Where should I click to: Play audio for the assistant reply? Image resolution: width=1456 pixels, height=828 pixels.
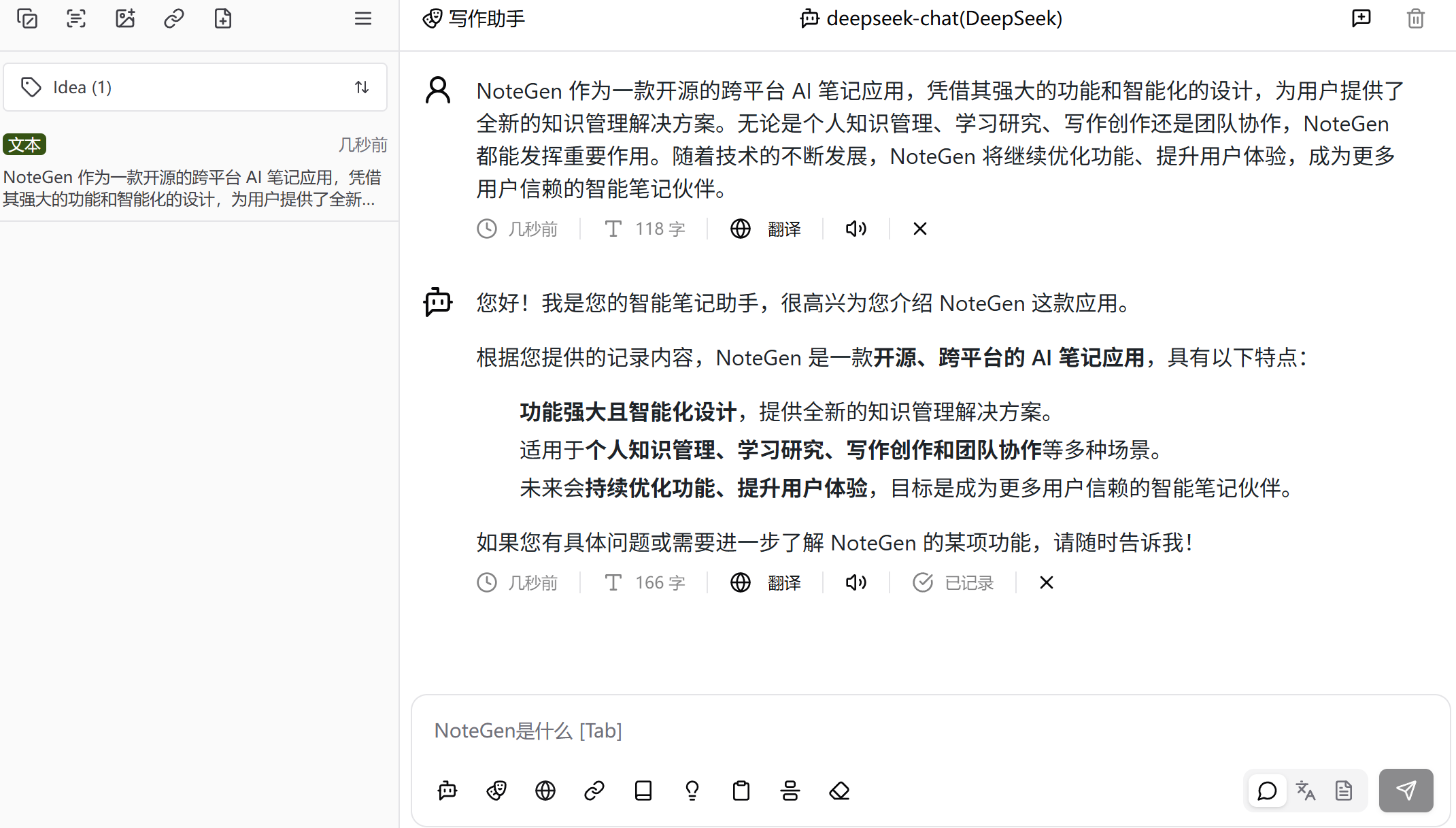[856, 583]
